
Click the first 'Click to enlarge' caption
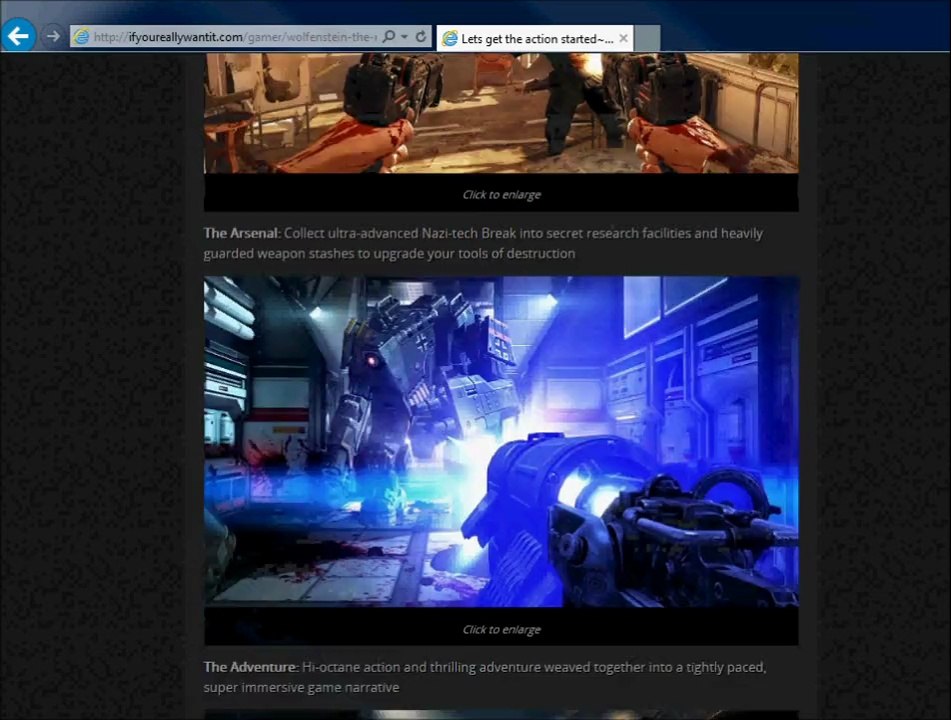(x=502, y=195)
